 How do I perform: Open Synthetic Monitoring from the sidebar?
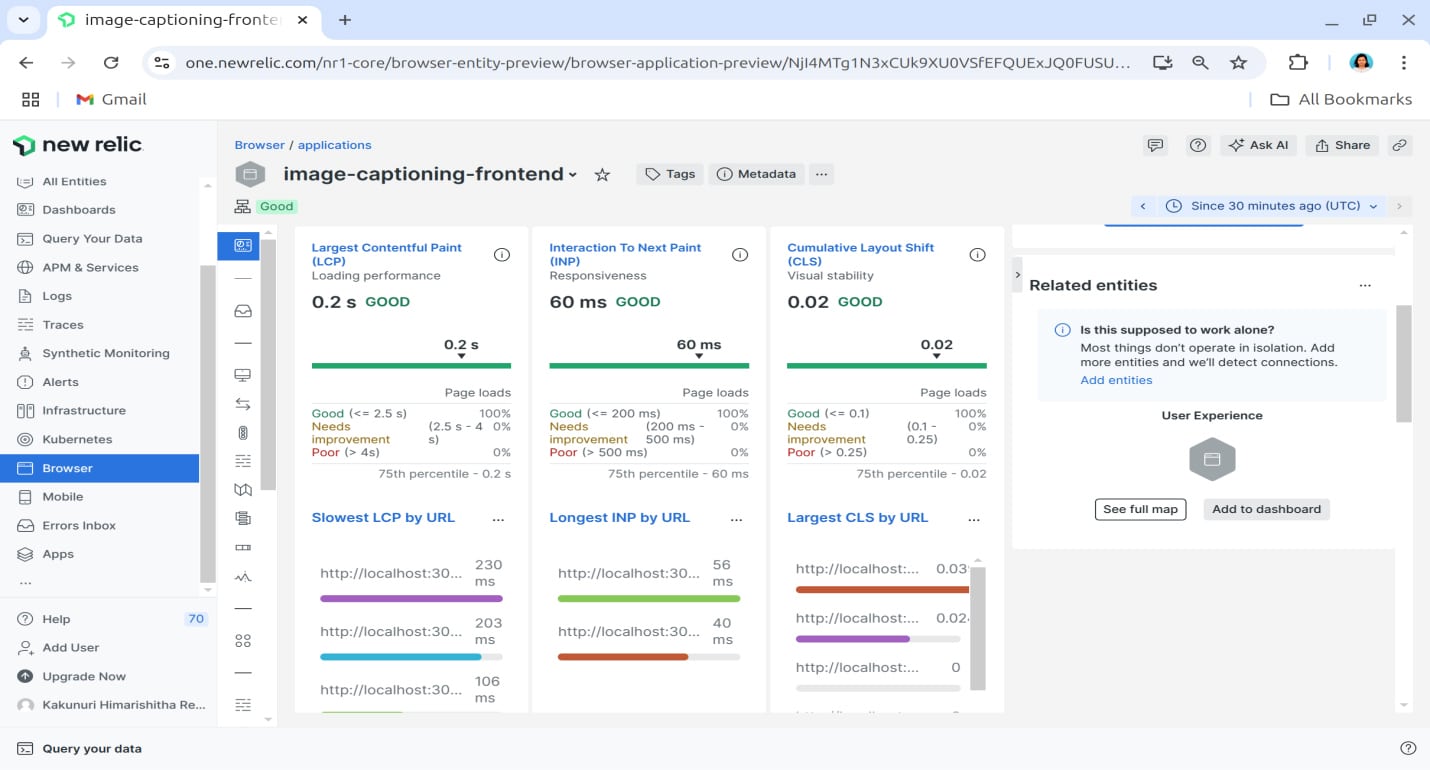(x=105, y=353)
